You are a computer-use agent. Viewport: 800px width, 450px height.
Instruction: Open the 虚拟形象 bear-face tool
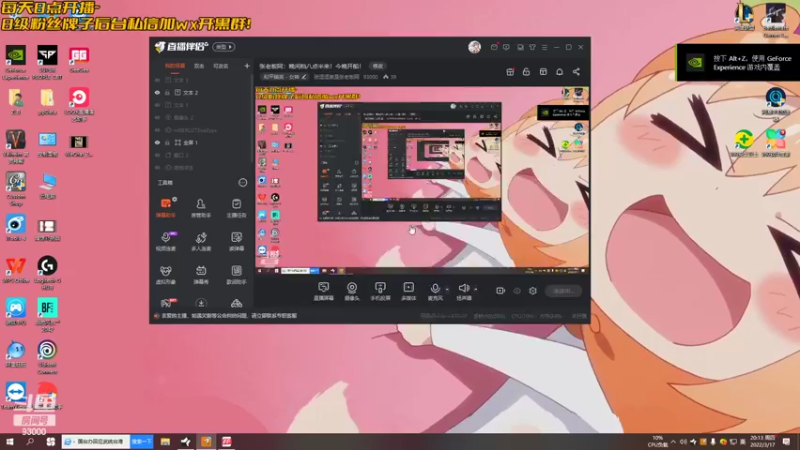[x=166, y=274]
